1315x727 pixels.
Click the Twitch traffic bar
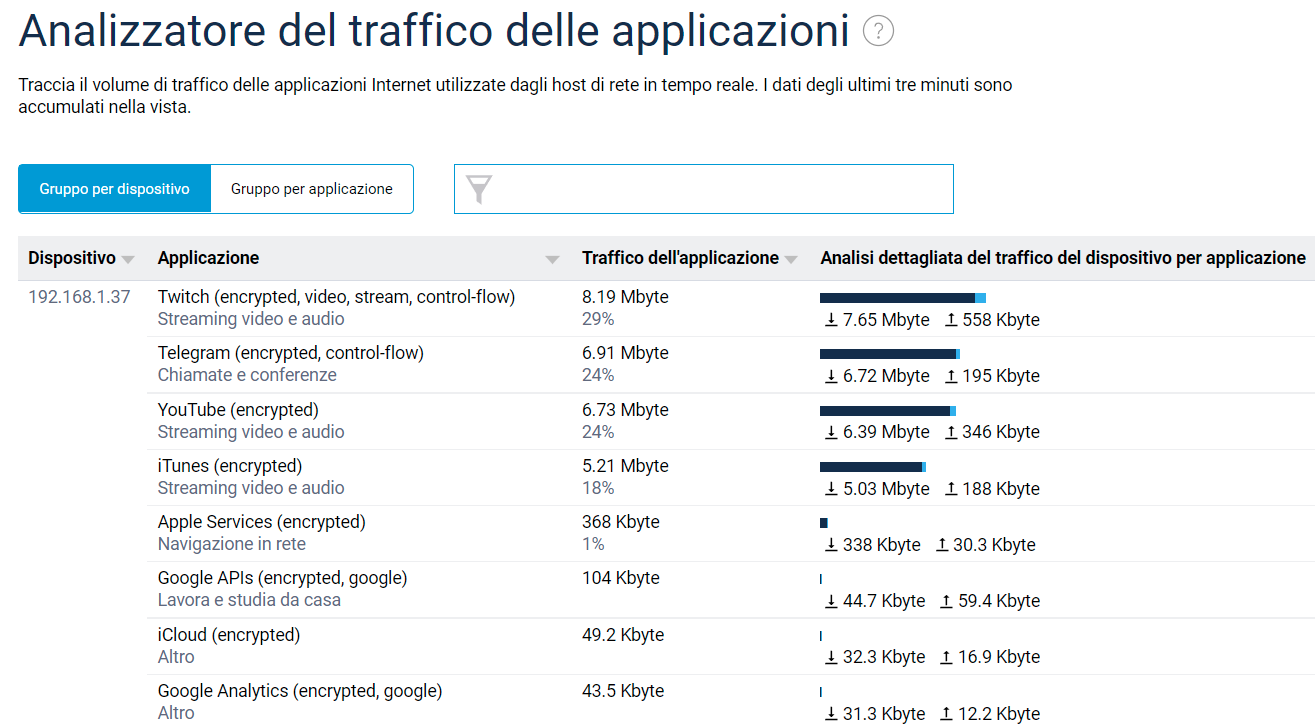coord(900,298)
